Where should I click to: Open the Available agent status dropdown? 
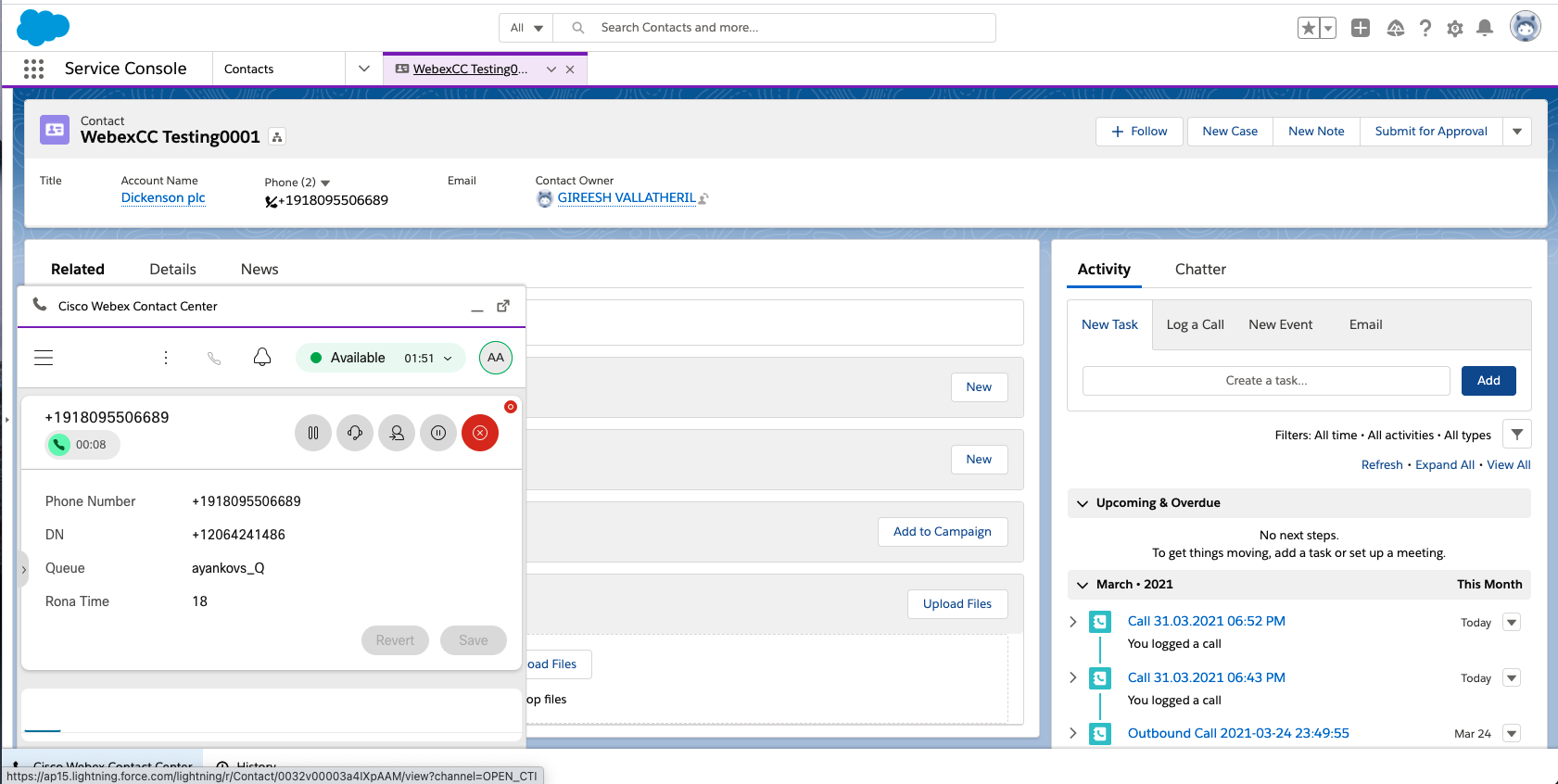coord(380,358)
